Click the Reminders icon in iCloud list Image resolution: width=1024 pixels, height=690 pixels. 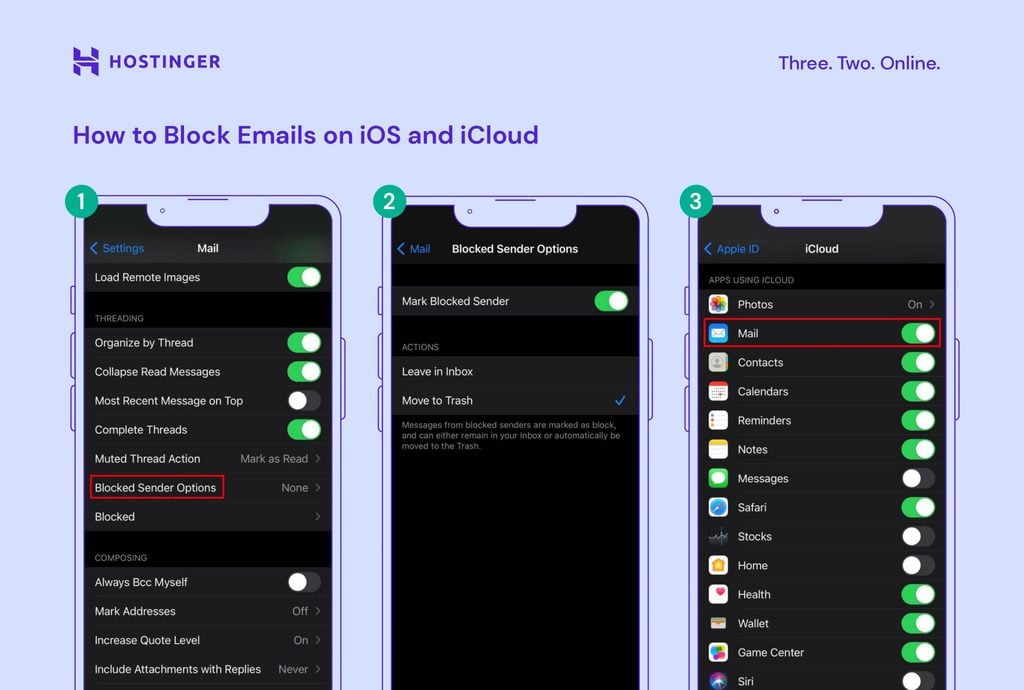coord(718,420)
